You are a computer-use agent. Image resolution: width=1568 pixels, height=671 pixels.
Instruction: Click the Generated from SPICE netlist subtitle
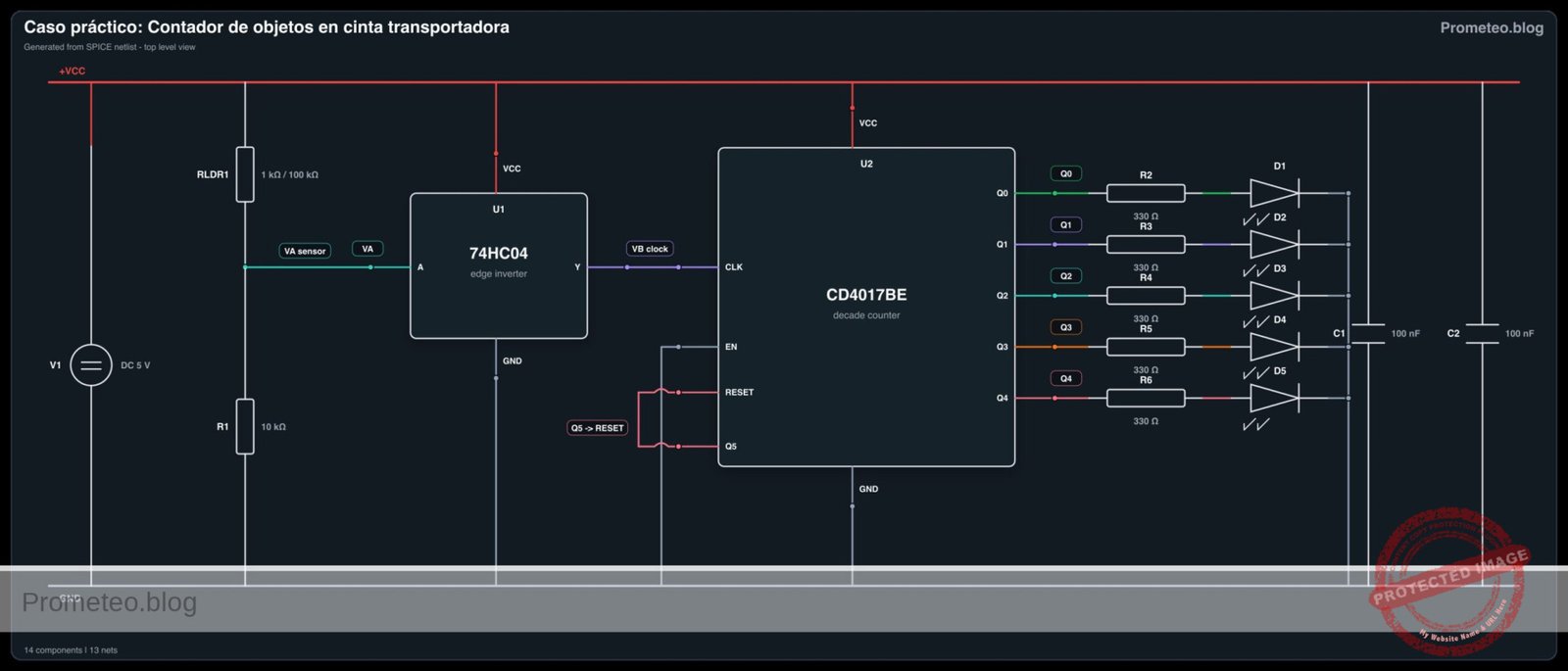110,47
